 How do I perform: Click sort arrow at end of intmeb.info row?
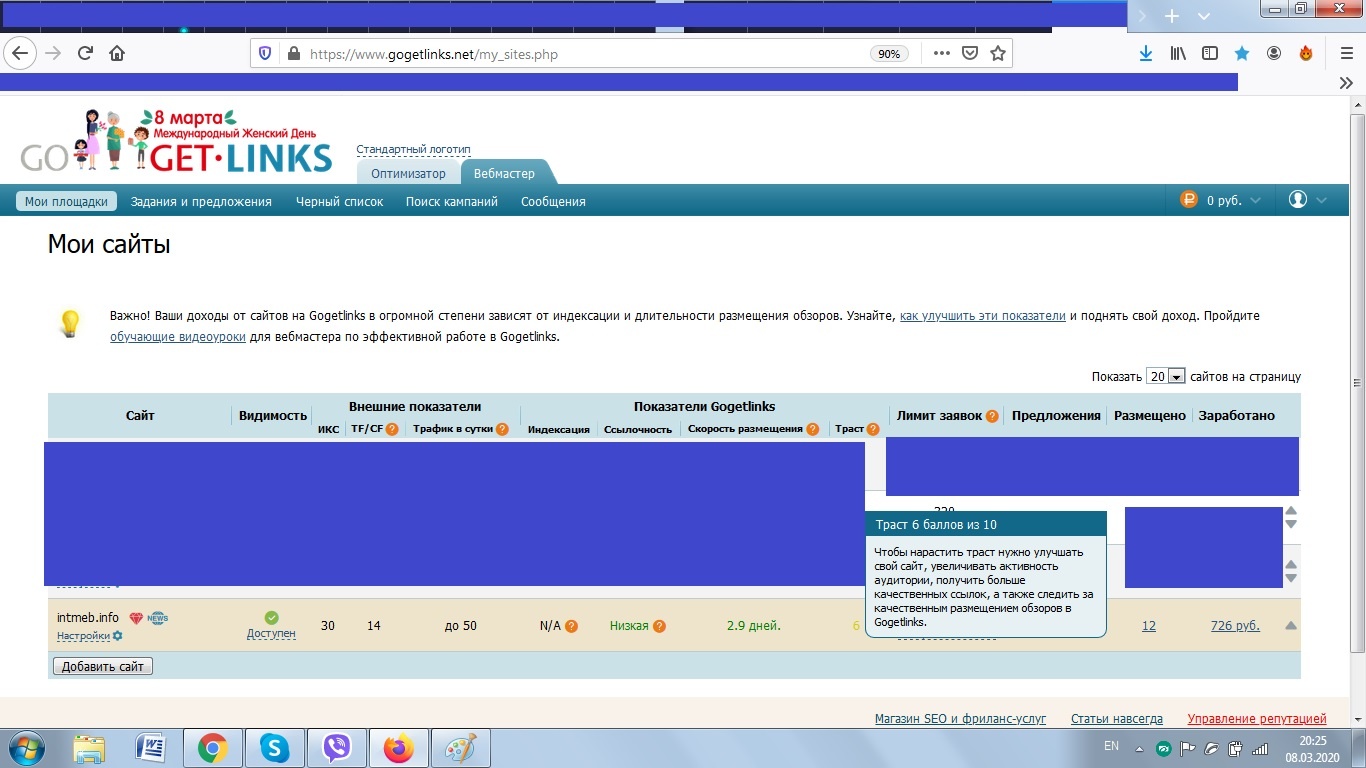click(x=1291, y=626)
